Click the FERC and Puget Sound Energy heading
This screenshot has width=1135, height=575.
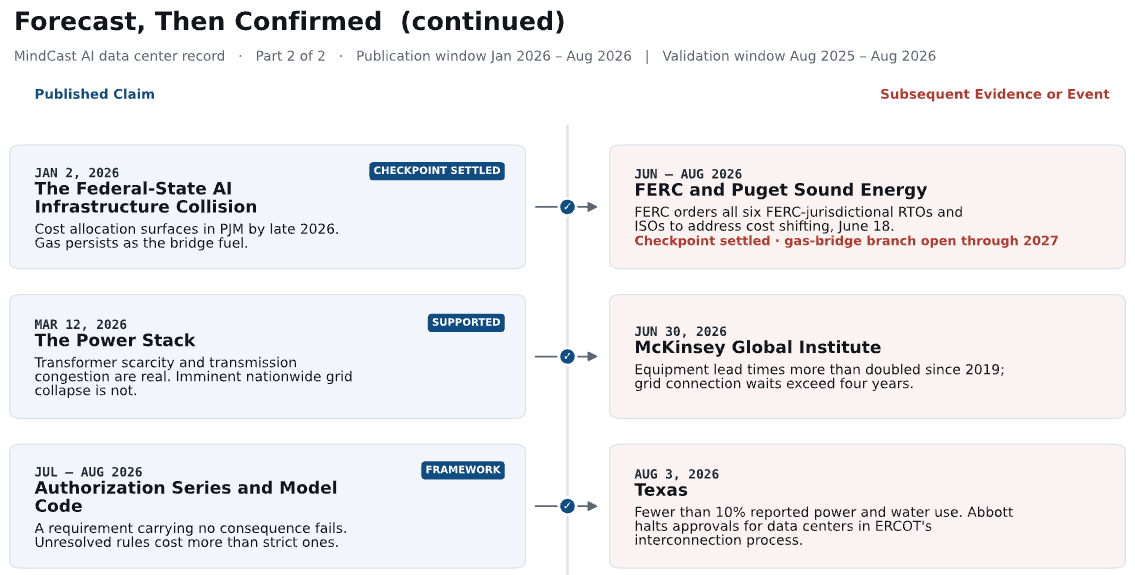(780, 190)
